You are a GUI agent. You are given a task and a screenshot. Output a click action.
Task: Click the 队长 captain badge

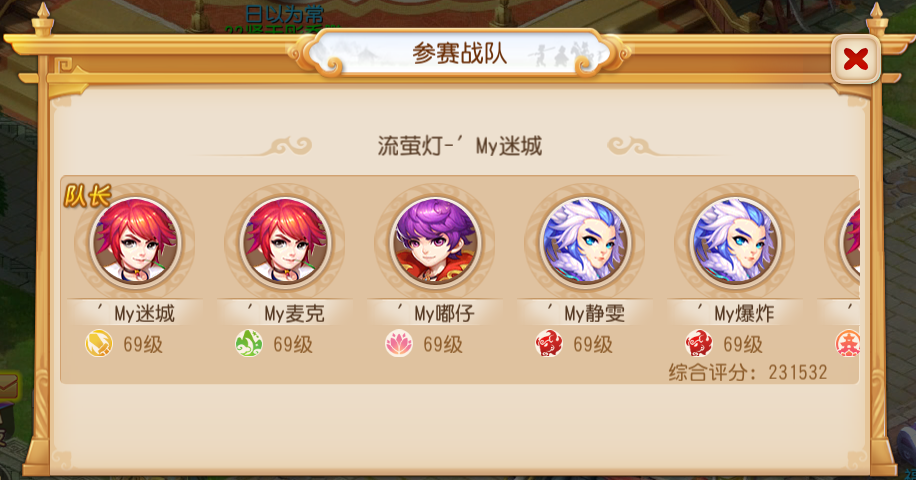click(x=86, y=196)
